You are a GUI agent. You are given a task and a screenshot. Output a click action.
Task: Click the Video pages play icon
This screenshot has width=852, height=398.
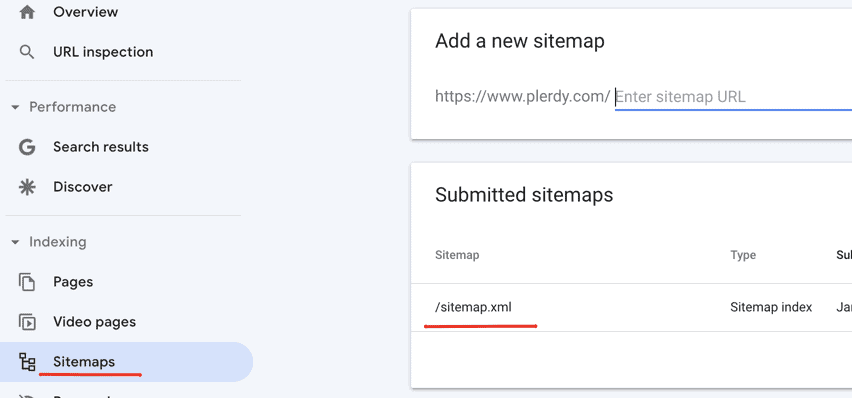[x=27, y=322]
